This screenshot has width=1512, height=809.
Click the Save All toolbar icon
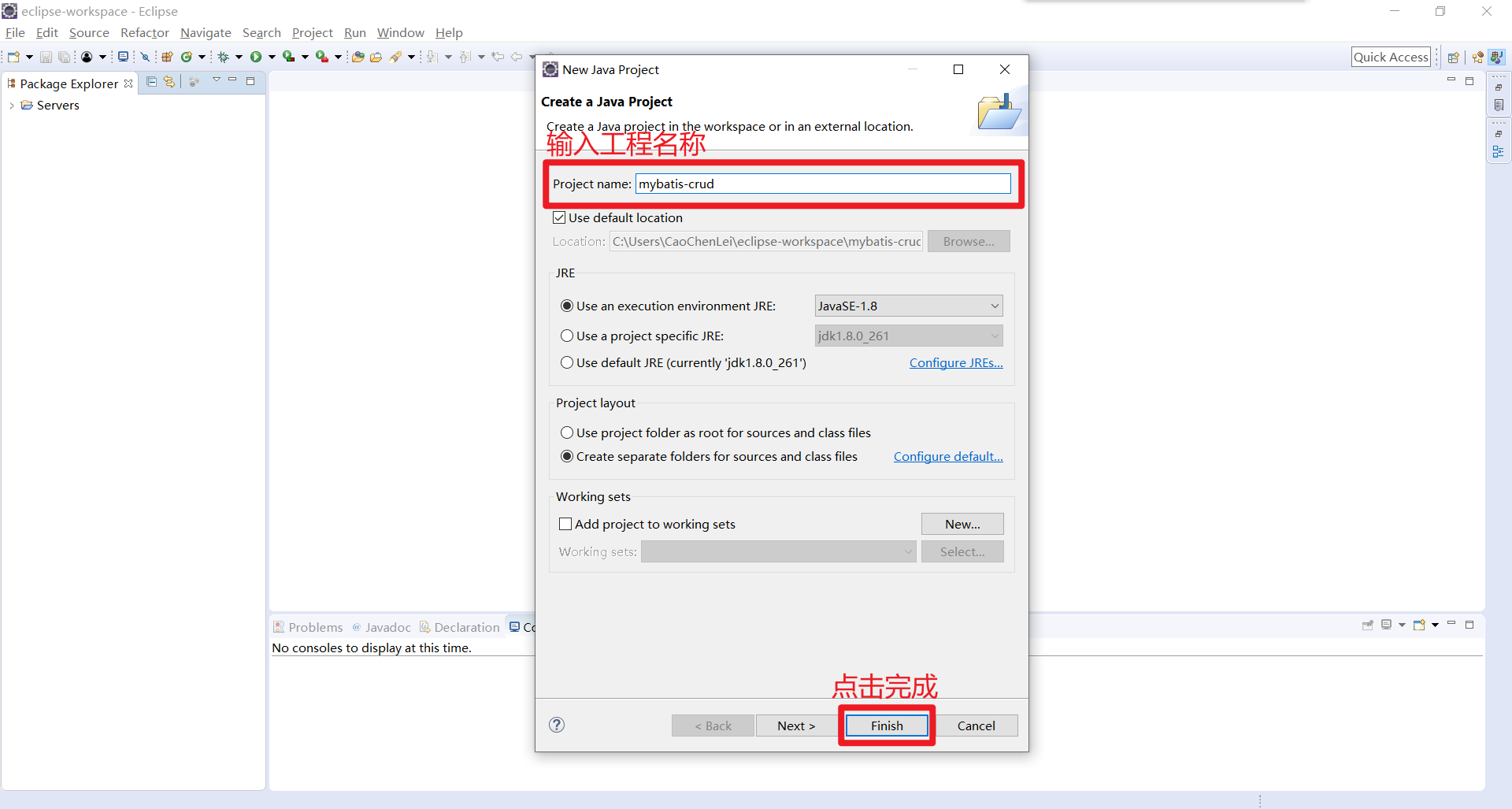pyautogui.click(x=64, y=57)
